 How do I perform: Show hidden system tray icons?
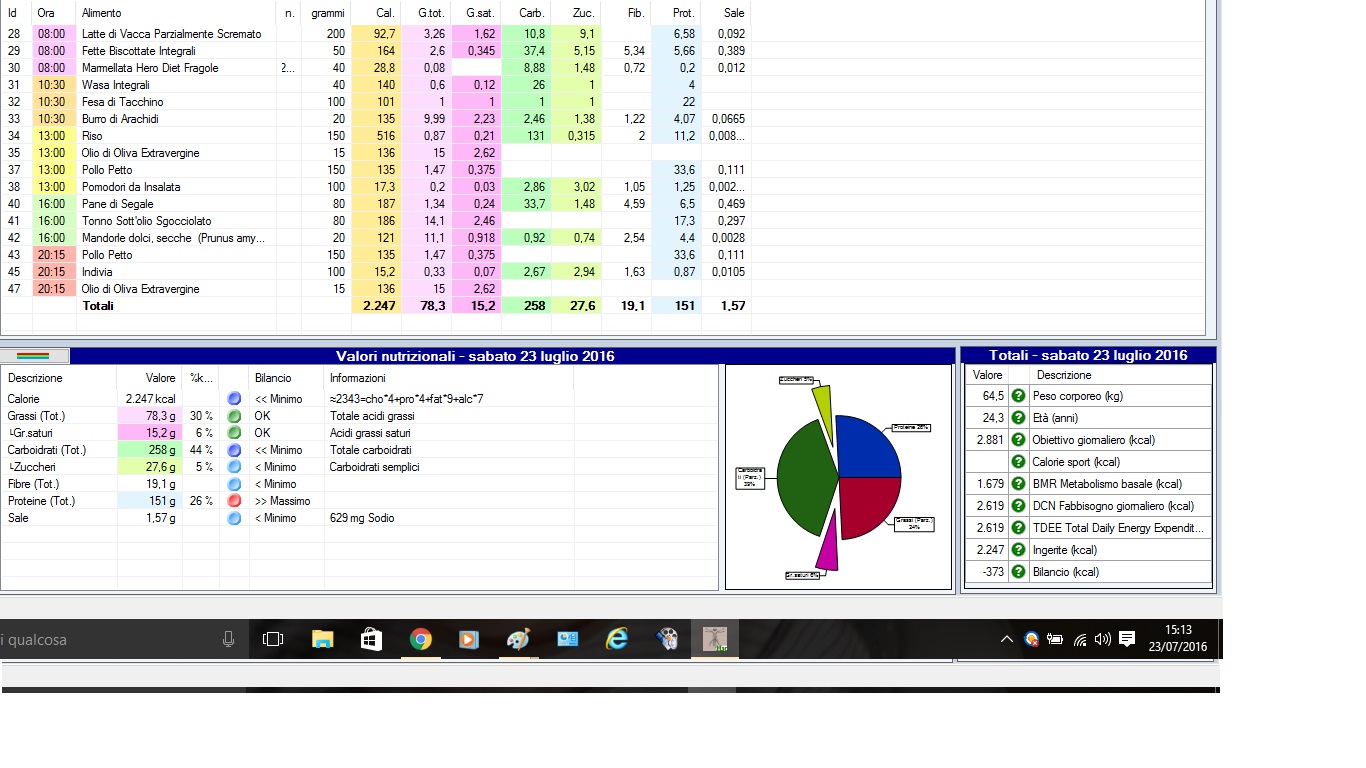pos(1007,640)
